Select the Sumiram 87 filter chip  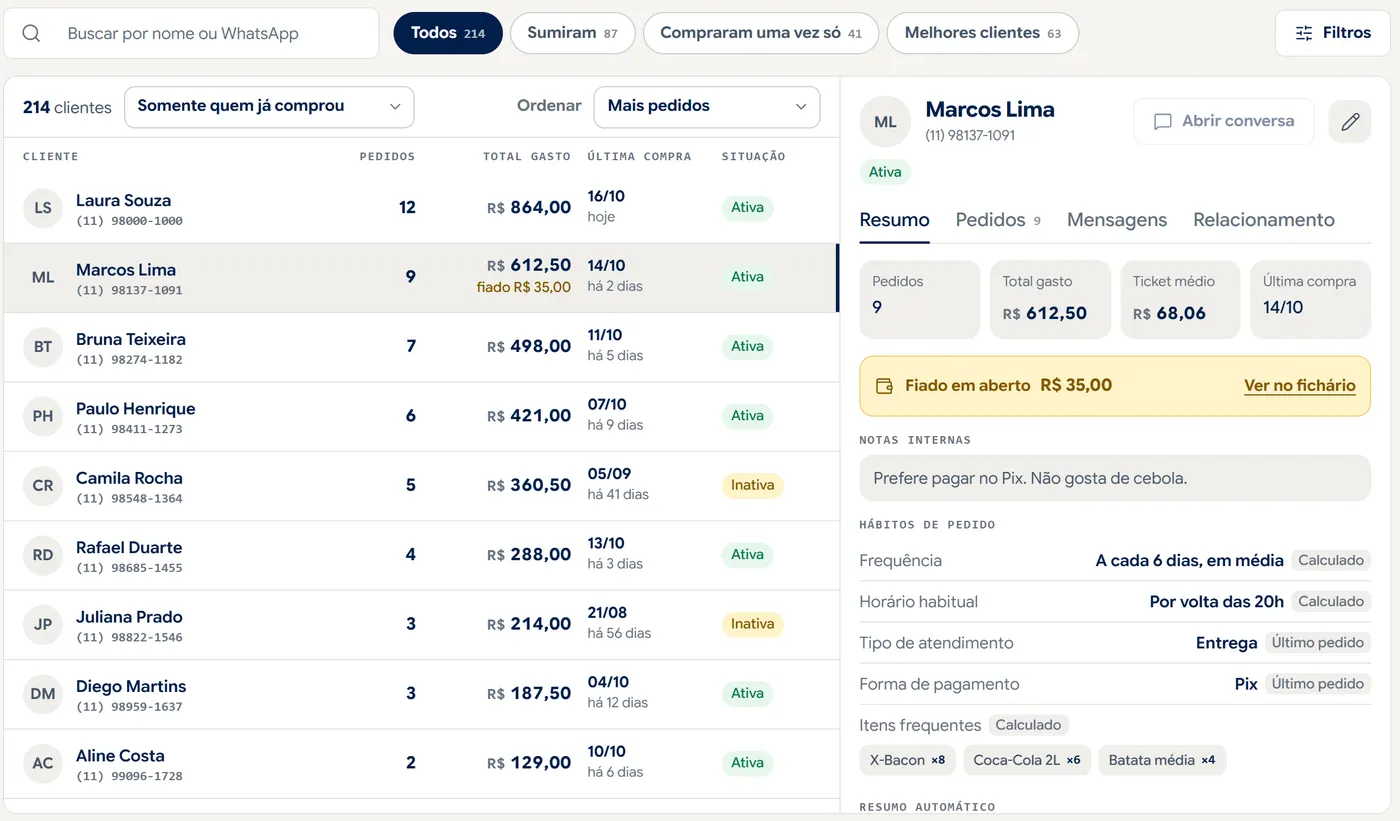(572, 33)
